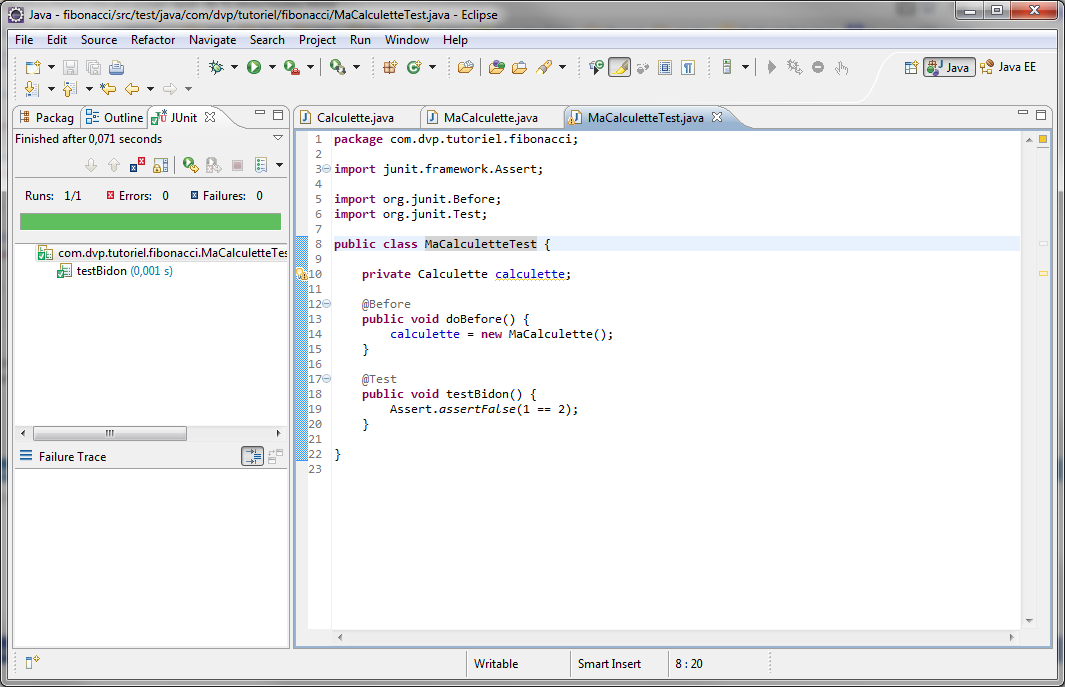Image resolution: width=1065 pixels, height=687 pixels.
Task: Click Open Perspective icon beside Java
Action: point(911,67)
